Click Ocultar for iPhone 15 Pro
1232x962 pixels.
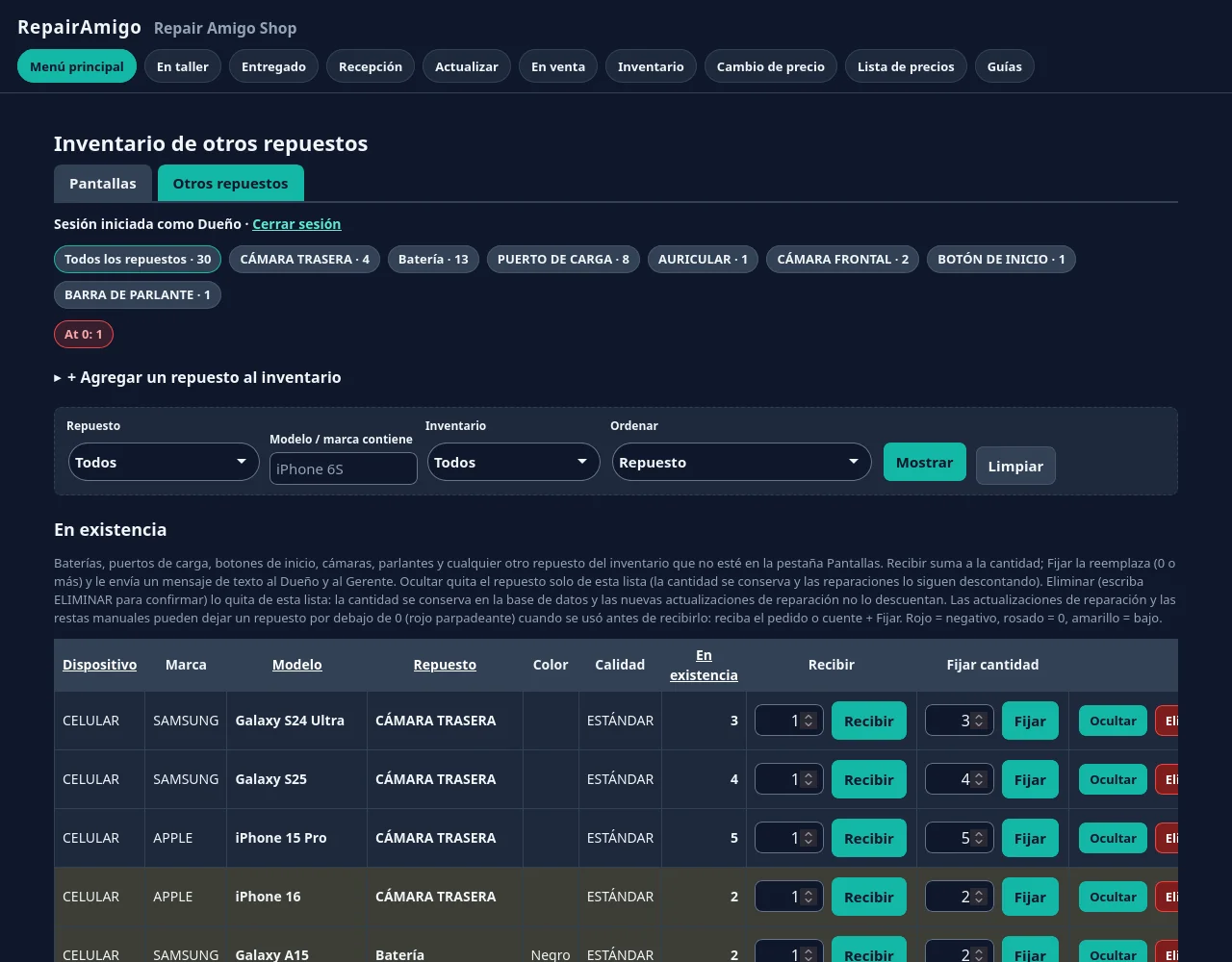(x=1113, y=838)
